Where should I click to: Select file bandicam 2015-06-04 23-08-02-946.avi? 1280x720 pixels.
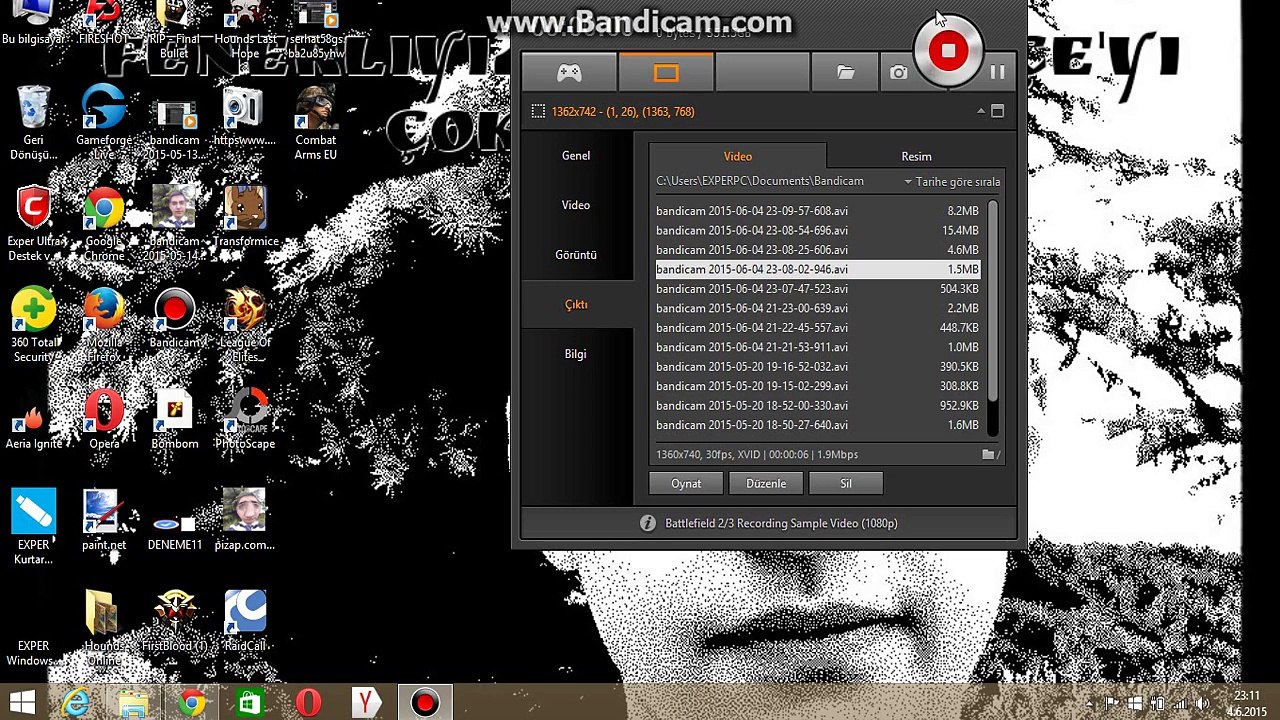818,269
